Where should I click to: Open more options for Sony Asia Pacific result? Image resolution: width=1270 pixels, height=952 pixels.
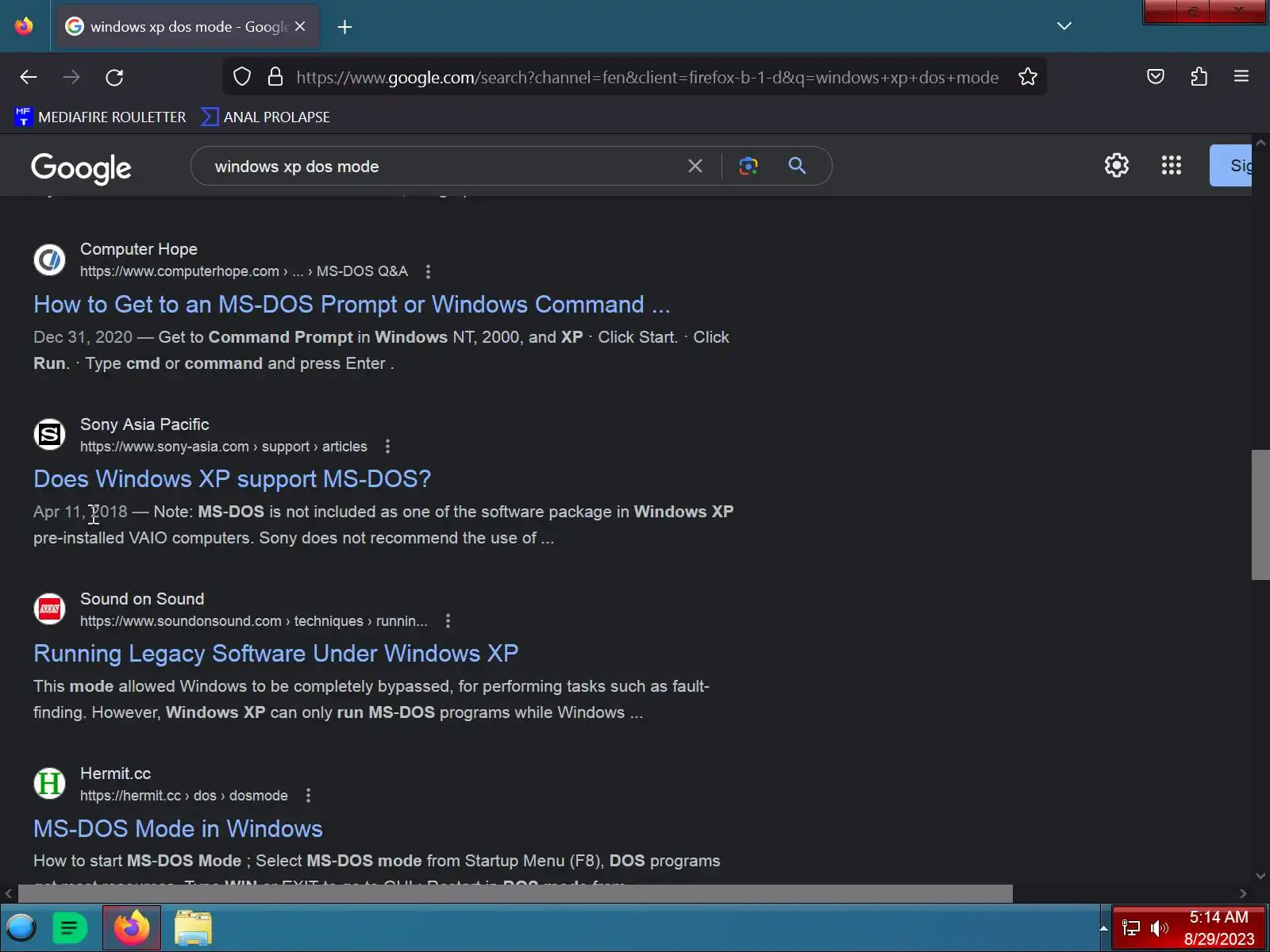click(387, 447)
